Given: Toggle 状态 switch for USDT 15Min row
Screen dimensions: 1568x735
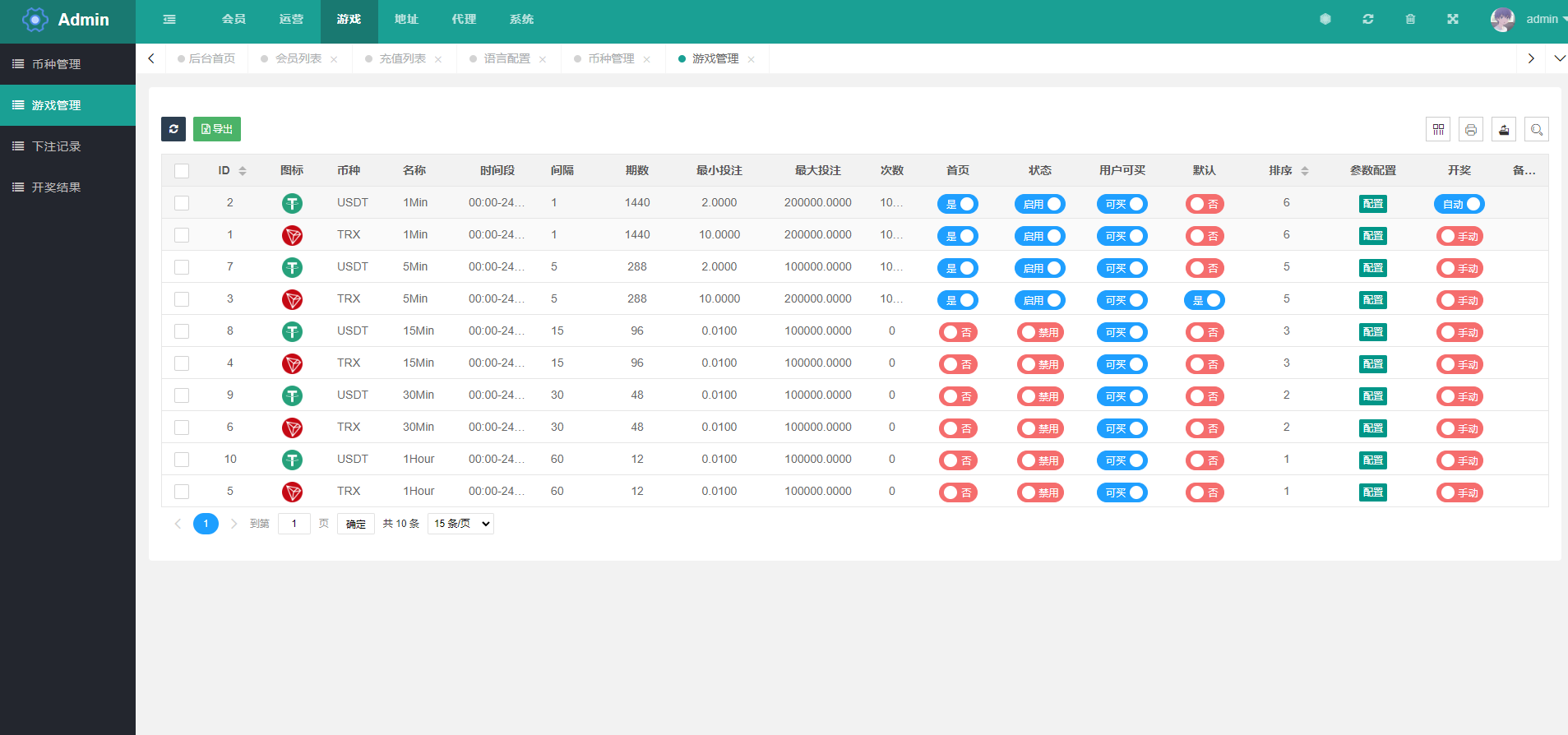Looking at the screenshot, I should [1040, 332].
